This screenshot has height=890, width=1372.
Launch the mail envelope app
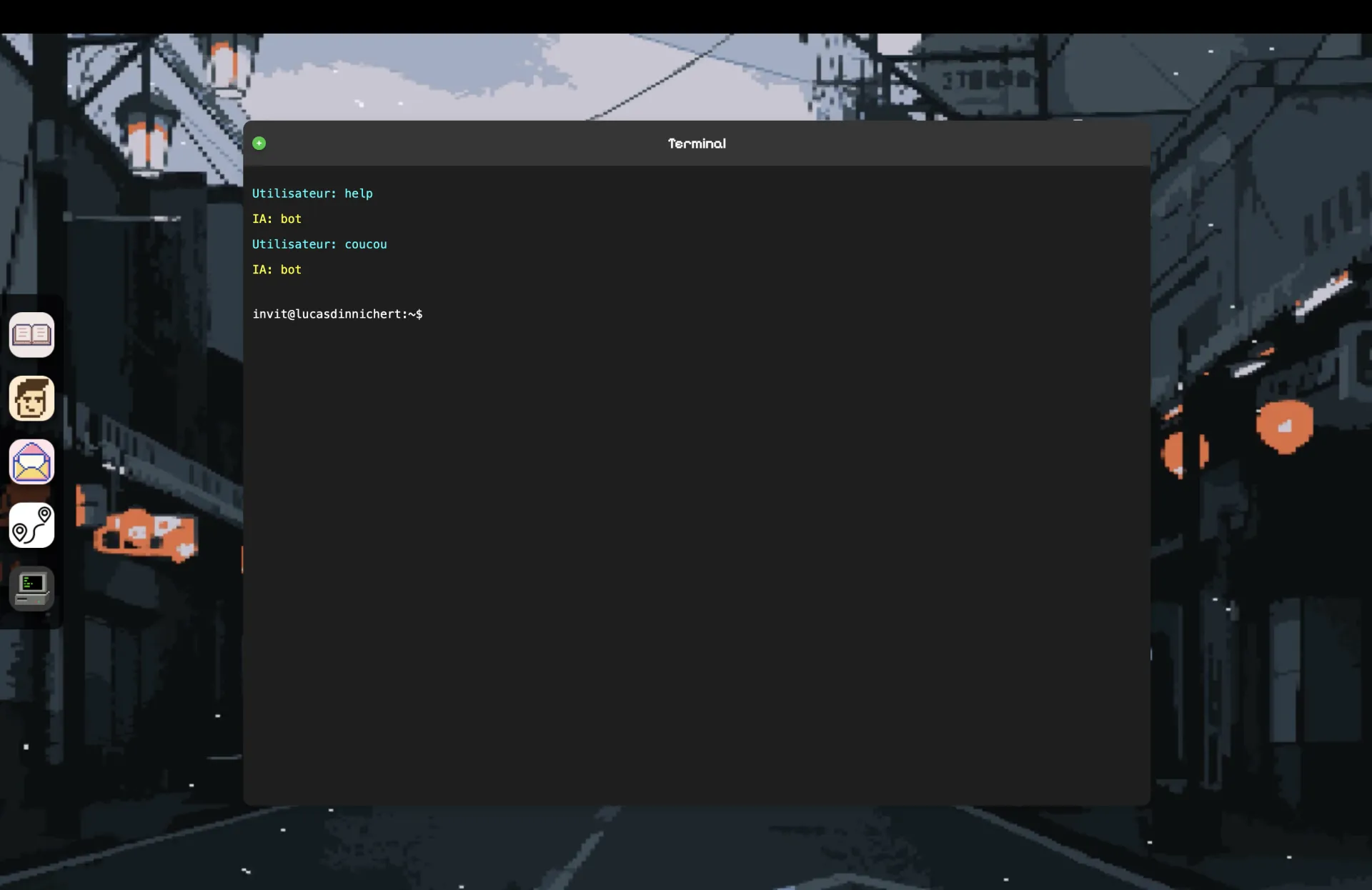(31, 461)
